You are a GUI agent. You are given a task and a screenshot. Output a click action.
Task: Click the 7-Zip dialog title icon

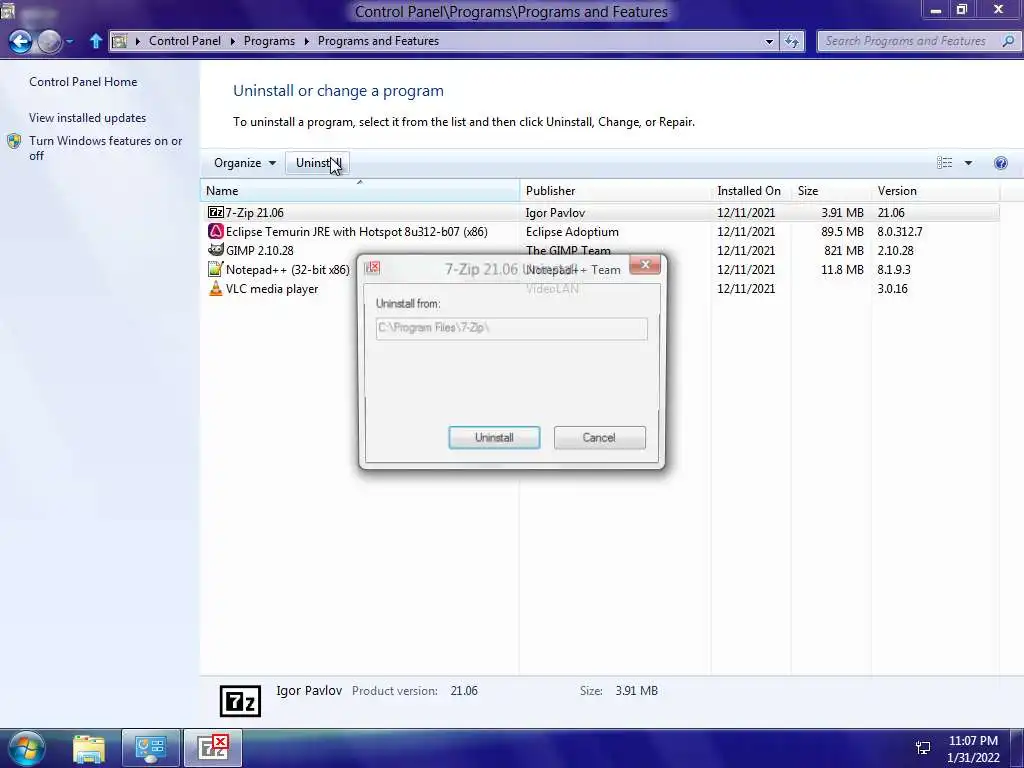tap(373, 267)
